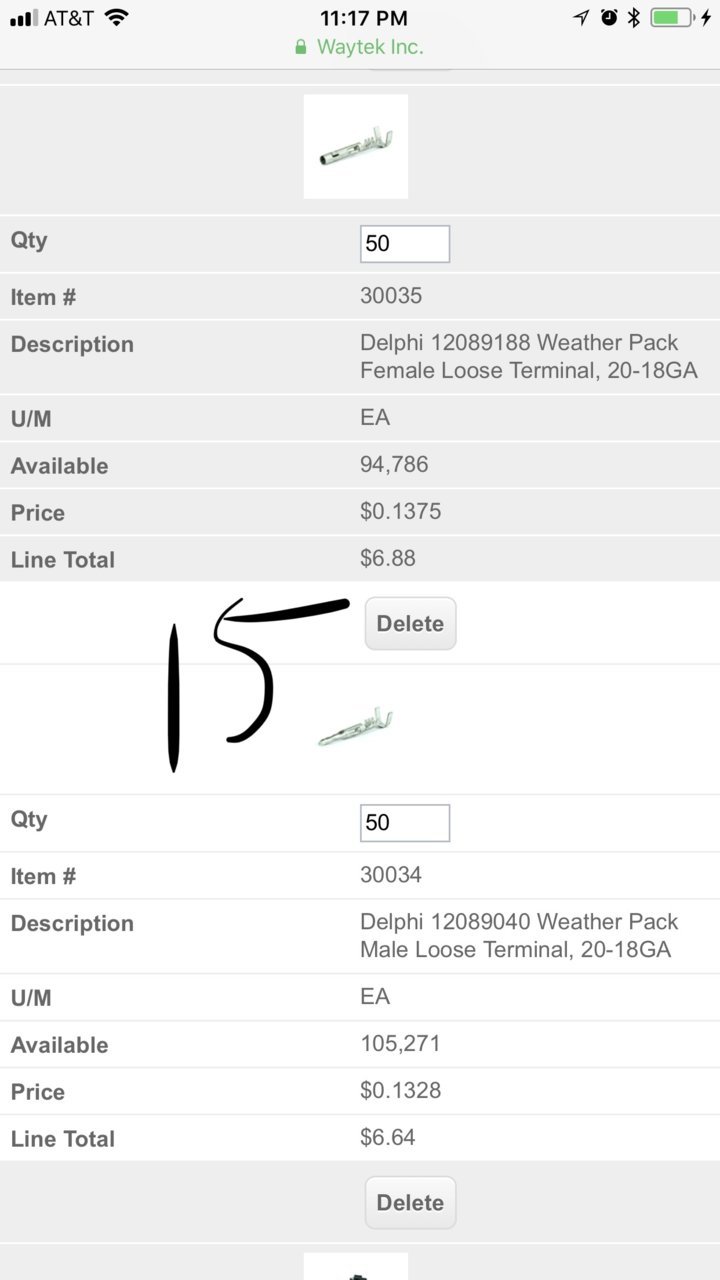Tap Delphi 12089040 male terminal description
Screen dimensions: 720x1280
(519, 936)
